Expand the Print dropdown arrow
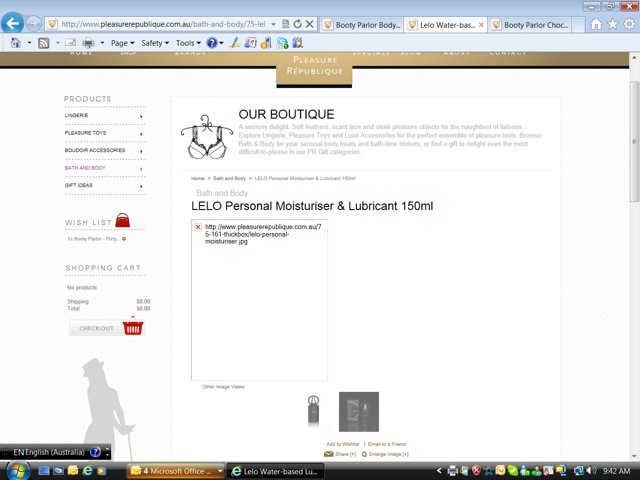Image resolution: width=640 pixels, height=480 pixels. 102,42
